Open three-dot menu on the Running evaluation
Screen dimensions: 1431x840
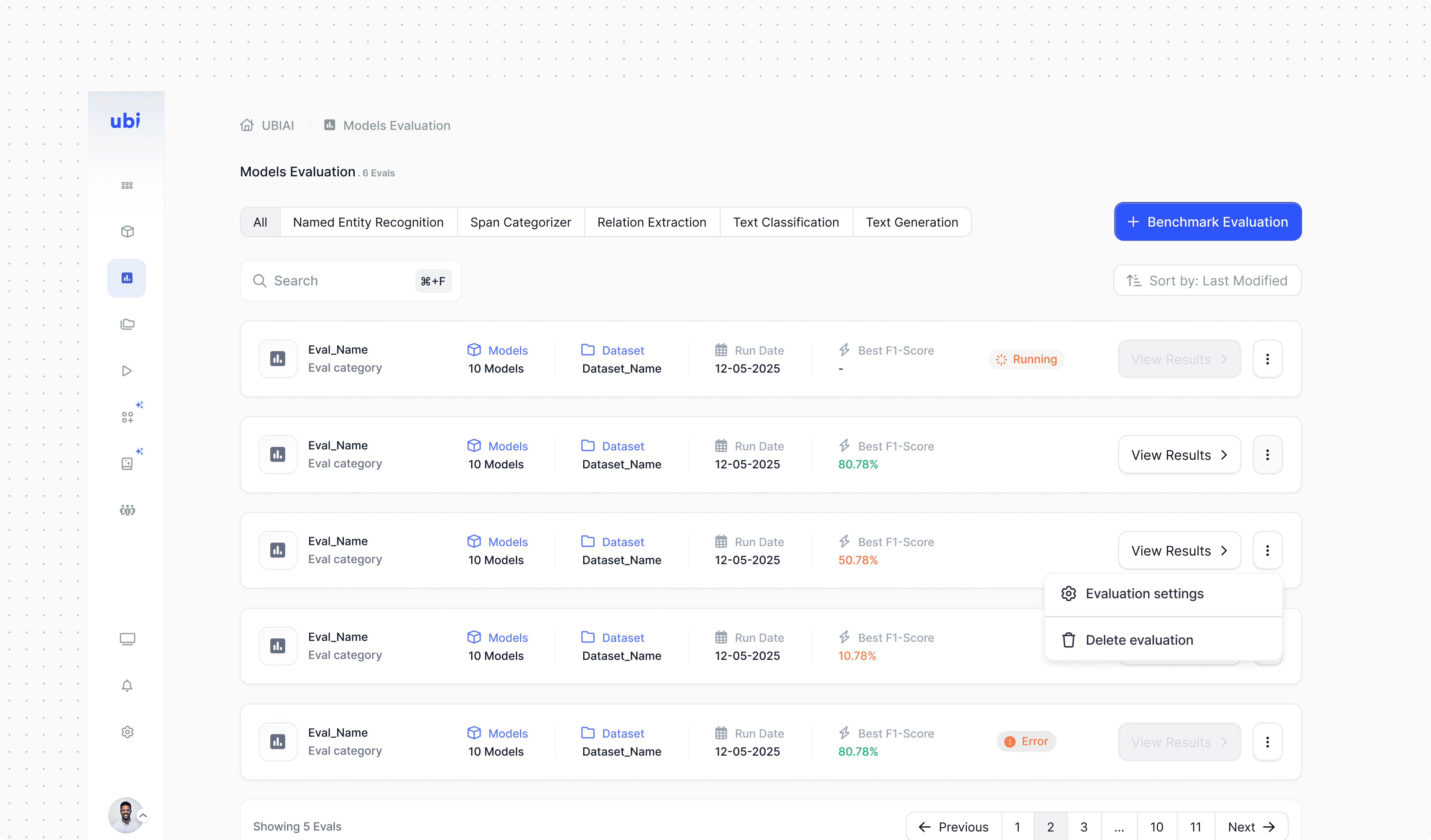coord(1267,359)
